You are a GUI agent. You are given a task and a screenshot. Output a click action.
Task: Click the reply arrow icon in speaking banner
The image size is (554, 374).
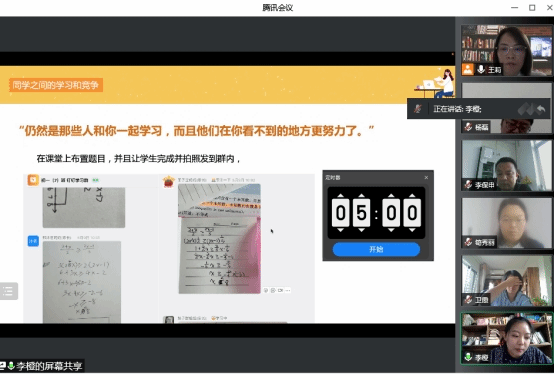(x=541, y=109)
